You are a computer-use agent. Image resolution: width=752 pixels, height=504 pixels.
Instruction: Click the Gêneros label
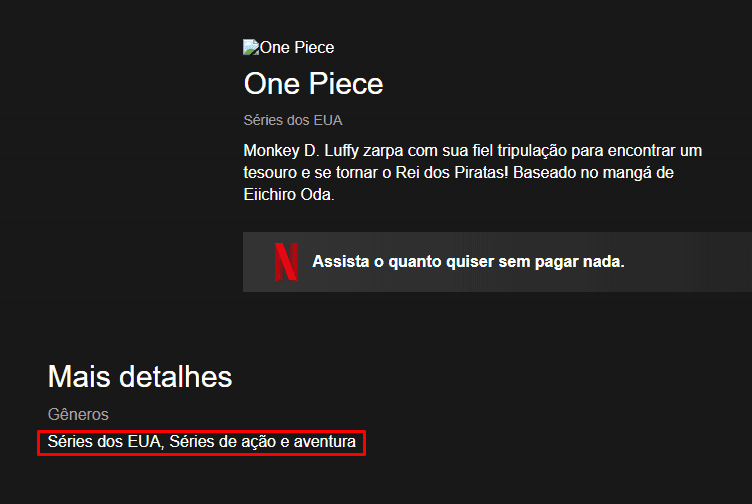[78, 414]
